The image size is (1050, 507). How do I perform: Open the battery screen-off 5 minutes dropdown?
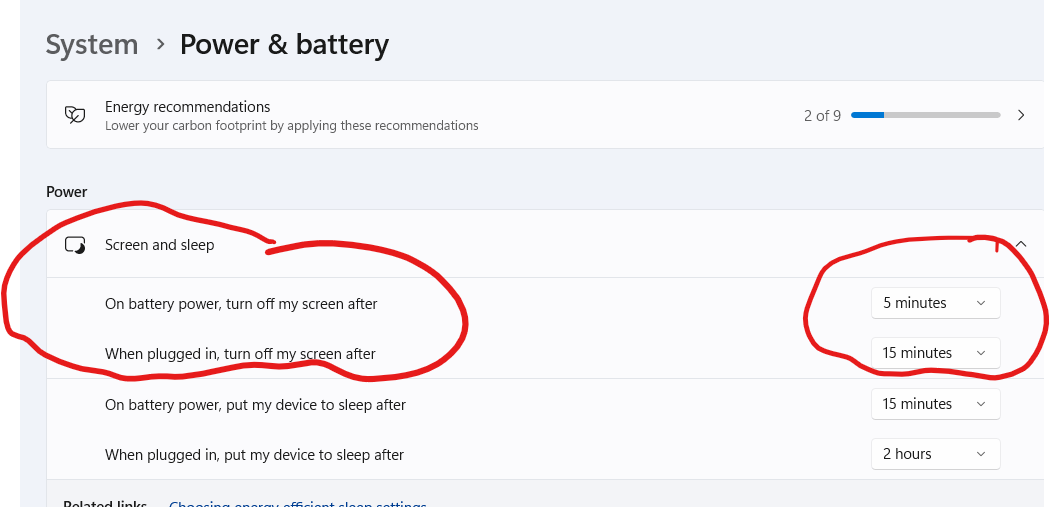pyautogui.click(x=935, y=303)
